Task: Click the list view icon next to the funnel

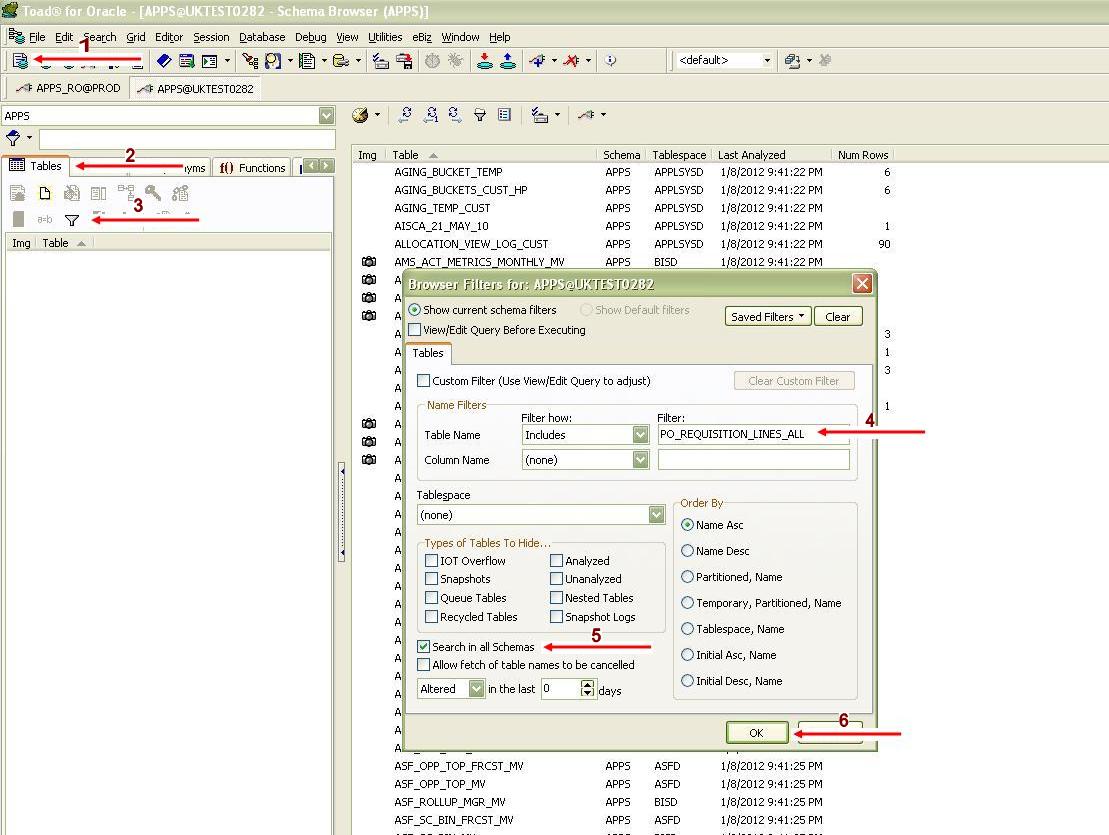Action: [x=504, y=115]
